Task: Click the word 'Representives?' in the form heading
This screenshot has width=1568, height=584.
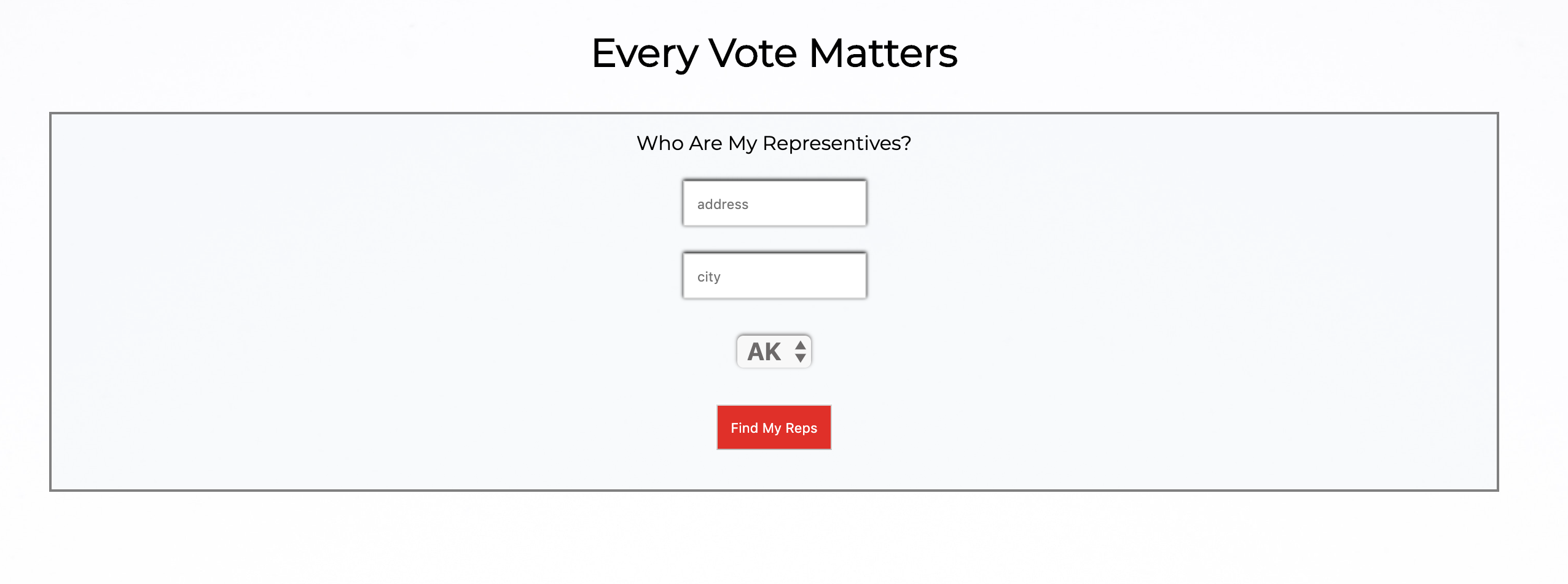Action: coord(836,143)
